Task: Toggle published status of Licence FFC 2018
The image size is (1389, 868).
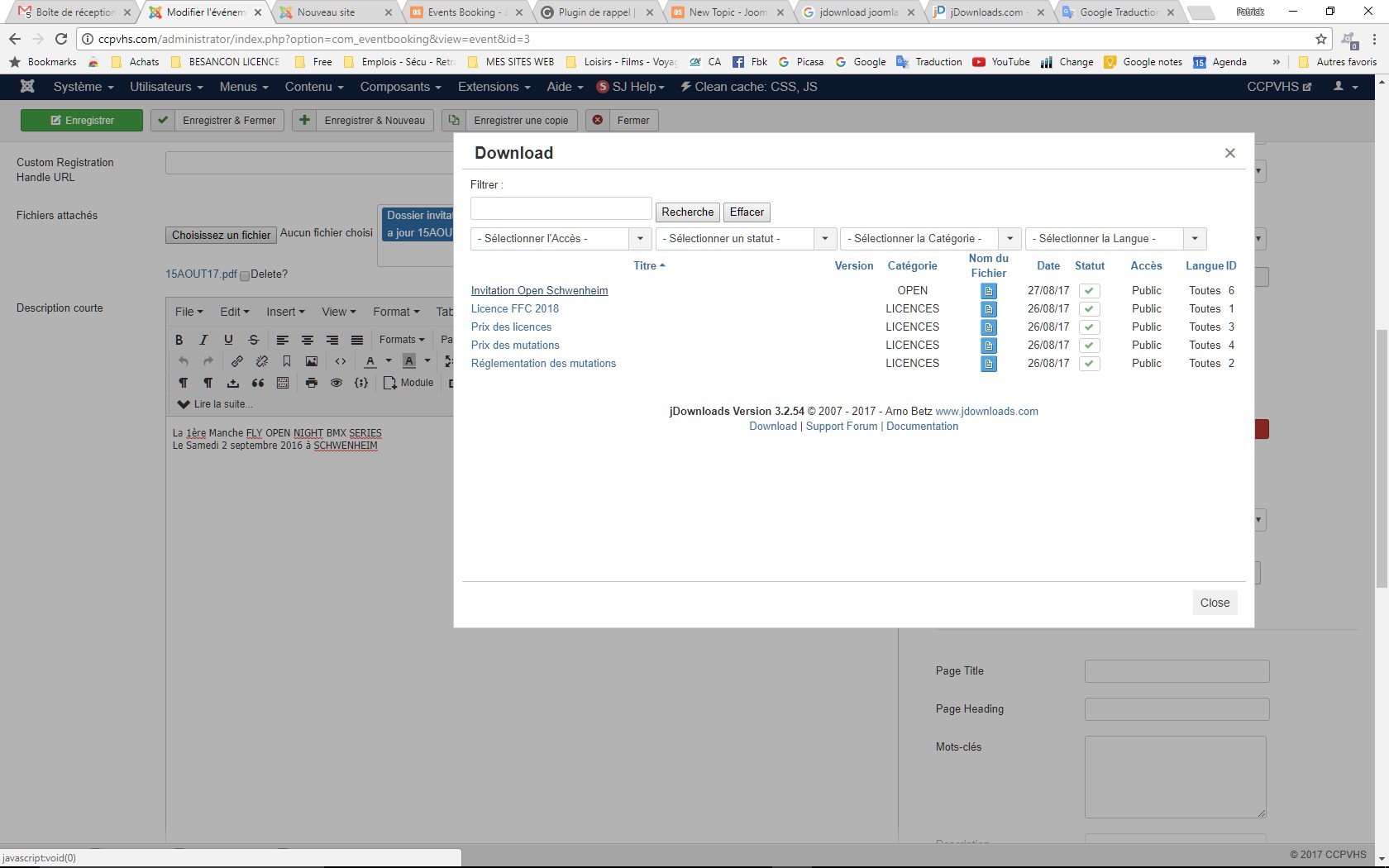Action: (1089, 309)
